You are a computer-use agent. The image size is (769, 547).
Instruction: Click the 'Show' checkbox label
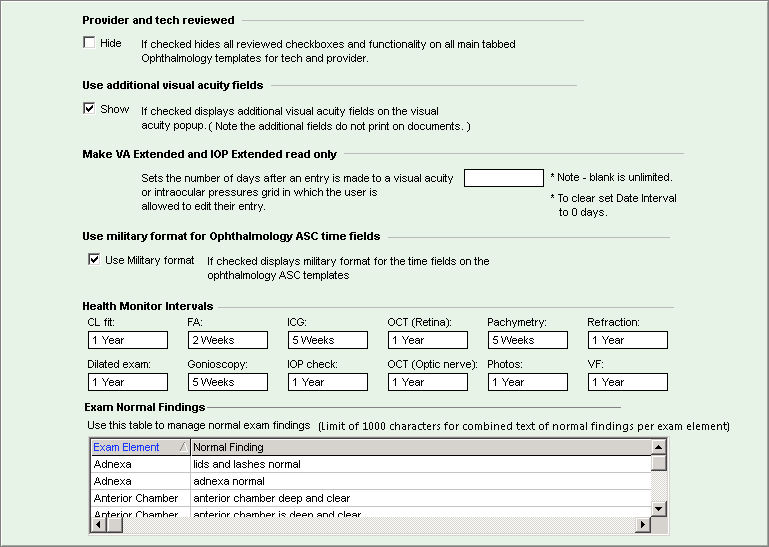(x=115, y=109)
